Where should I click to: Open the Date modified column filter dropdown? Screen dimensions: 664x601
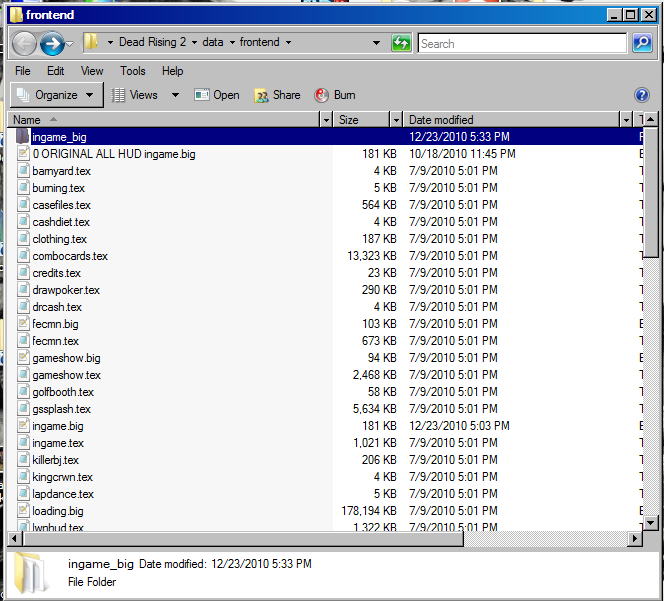(x=626, y=120)
